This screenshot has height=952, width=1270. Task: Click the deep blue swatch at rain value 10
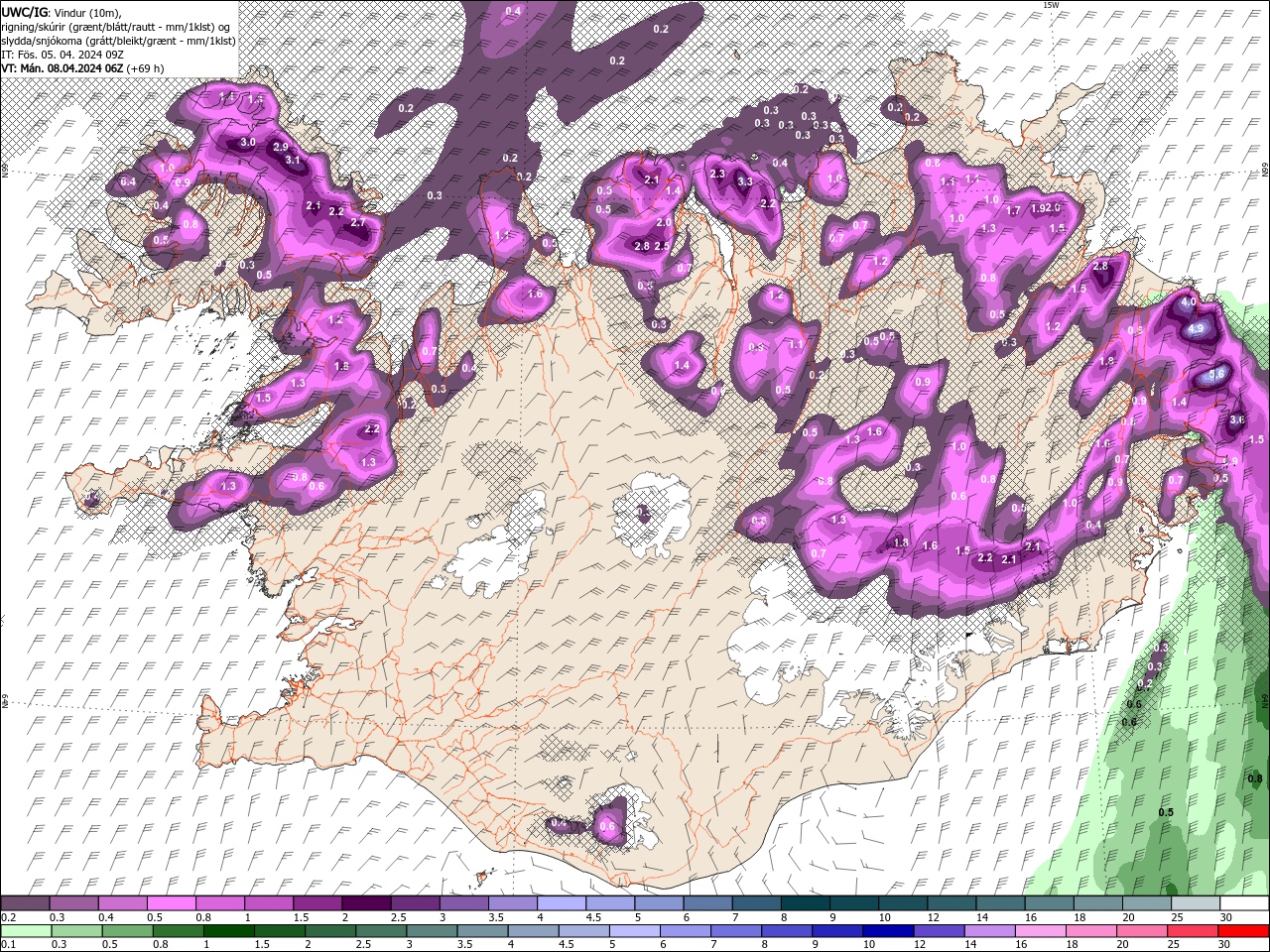(x=887, y=930)
